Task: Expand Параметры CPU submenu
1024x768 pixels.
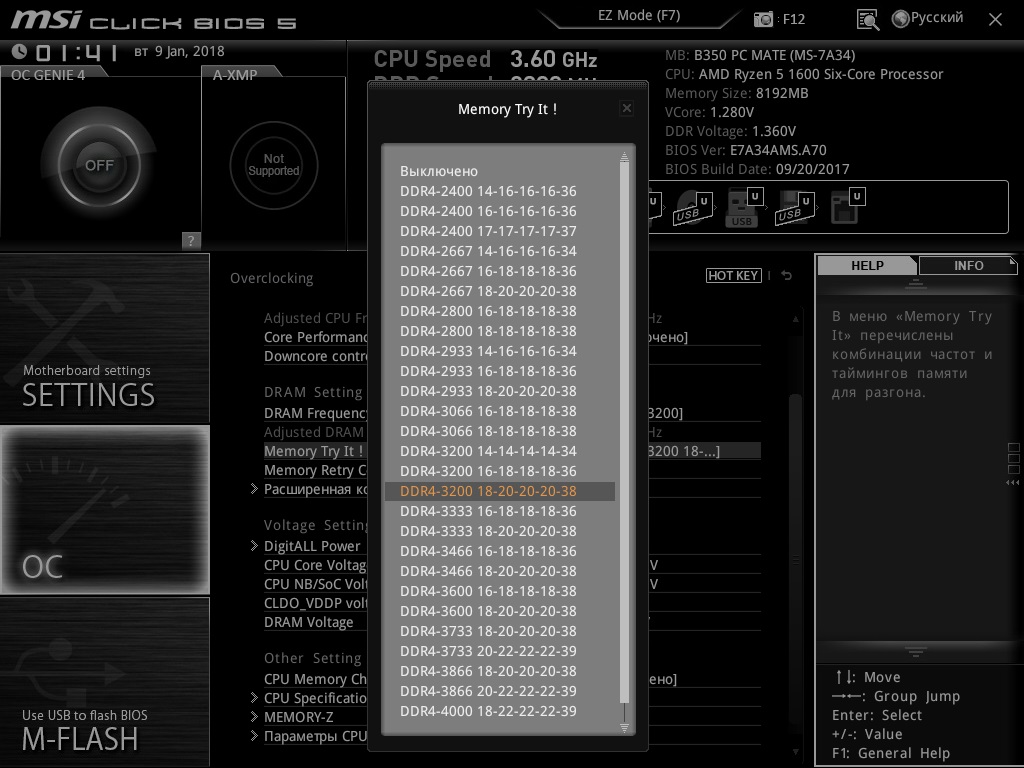Action: coord(308,736)
